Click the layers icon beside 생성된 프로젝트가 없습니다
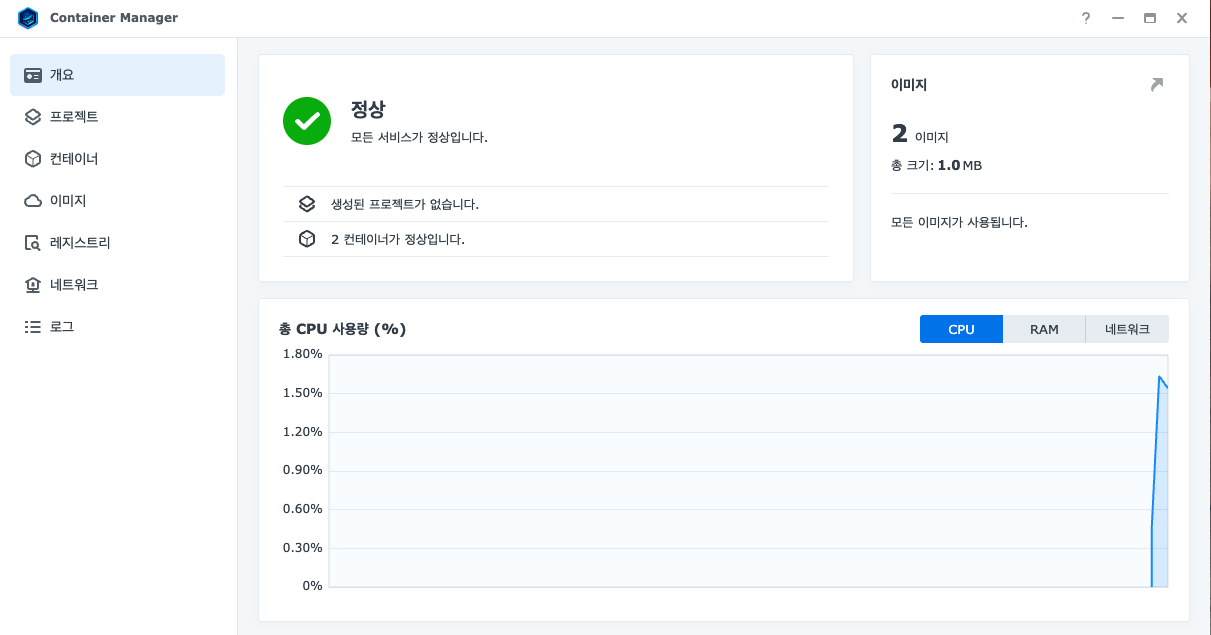Viewport: 1211px width, 635px height. pos(307,204)
